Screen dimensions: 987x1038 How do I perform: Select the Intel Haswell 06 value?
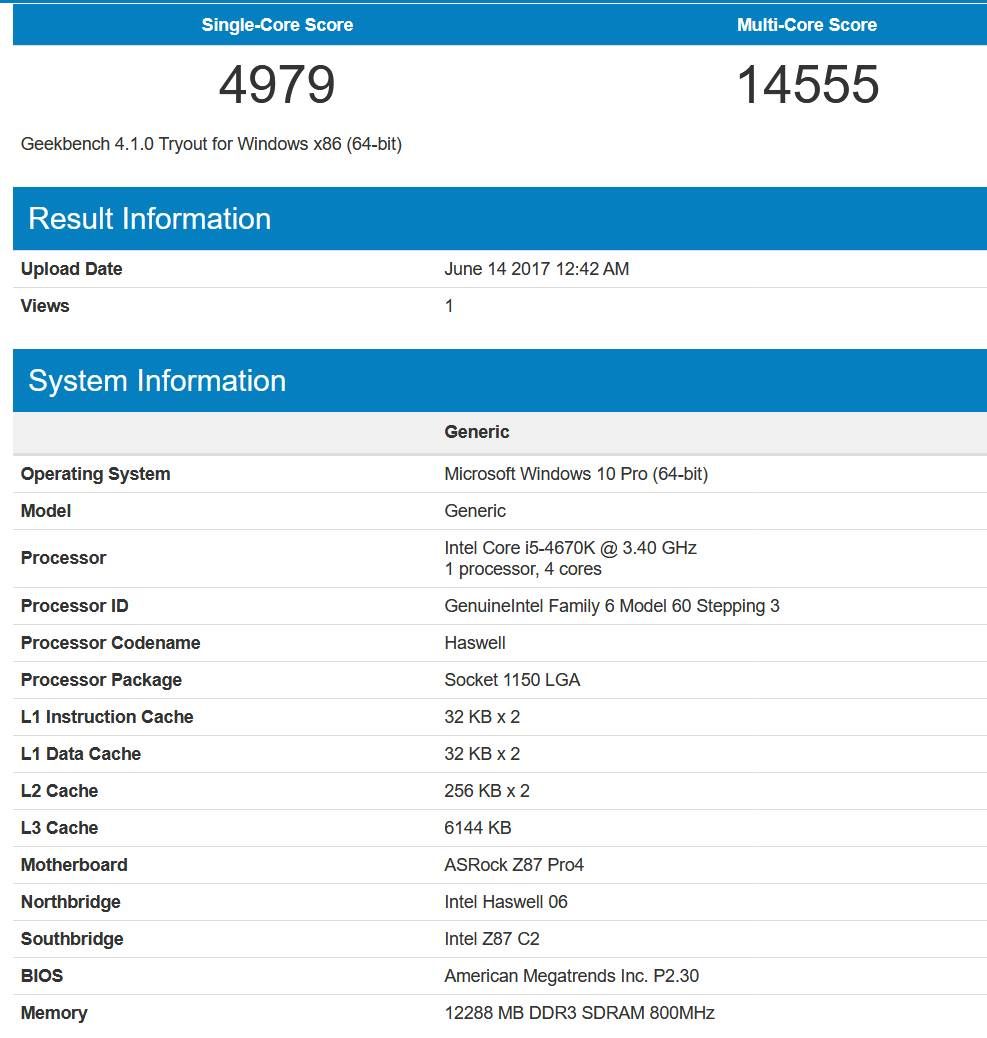click(506, 902)
